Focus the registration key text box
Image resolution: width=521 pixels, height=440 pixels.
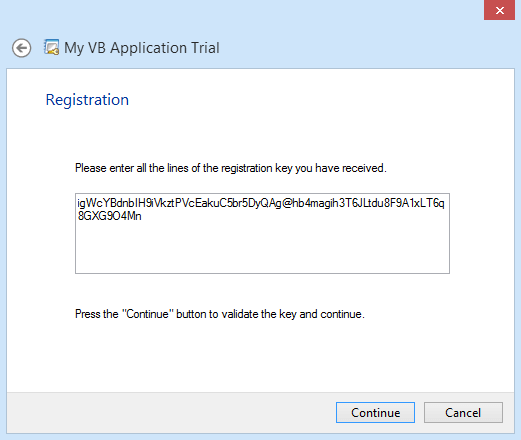click(262, 233)
